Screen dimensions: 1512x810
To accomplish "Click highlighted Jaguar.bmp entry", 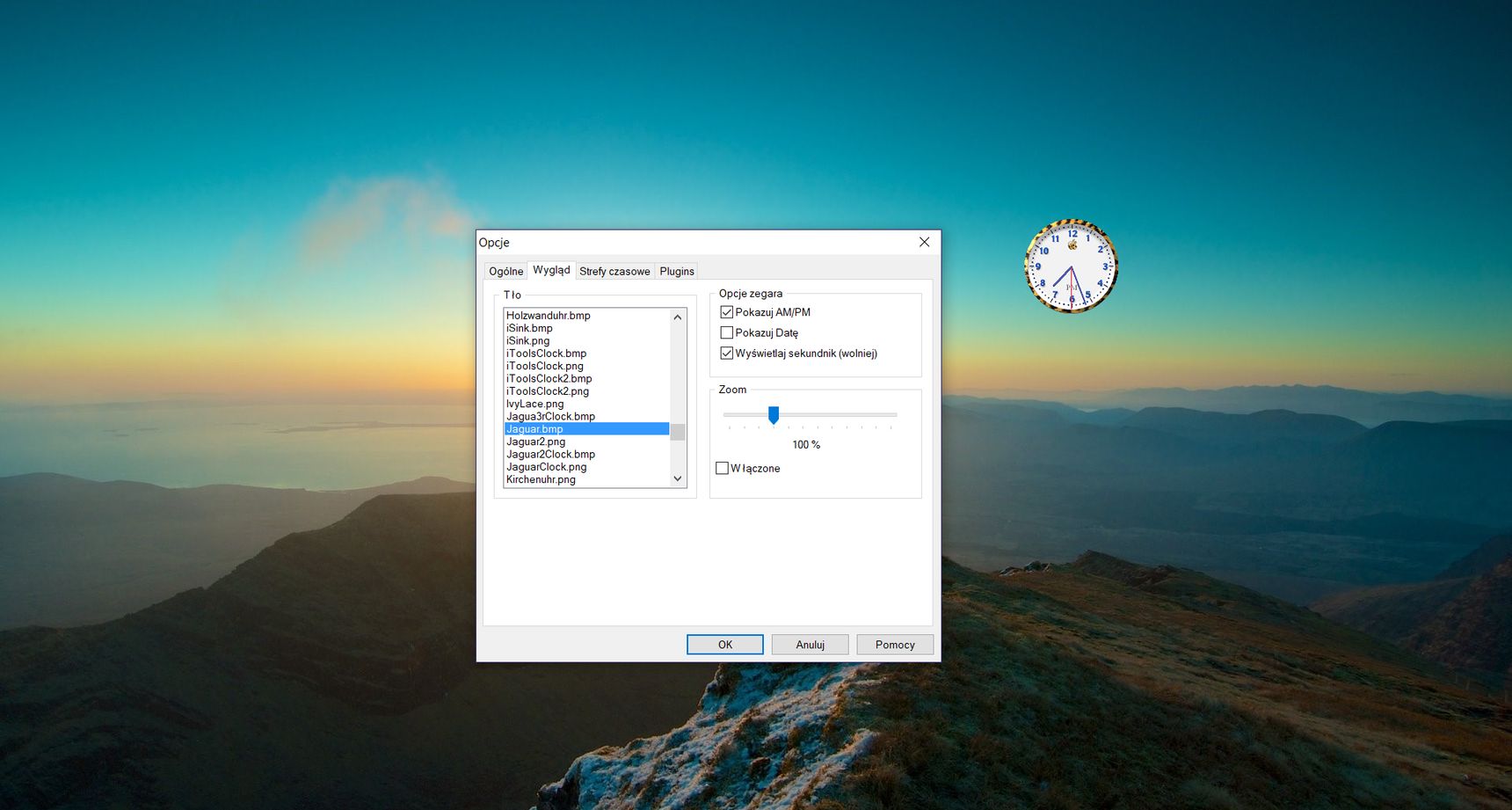I will point(586,429).
